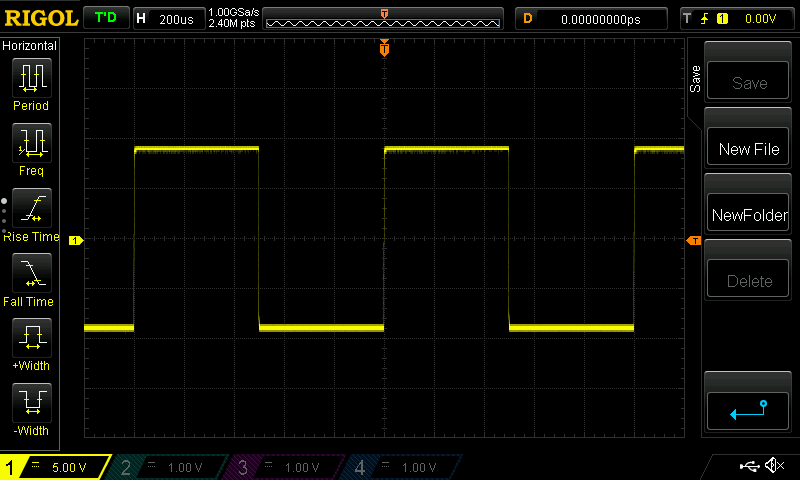This screenshot has height=480, width=800.
Task: Turn on channel 4 tab
Action: 402,467
